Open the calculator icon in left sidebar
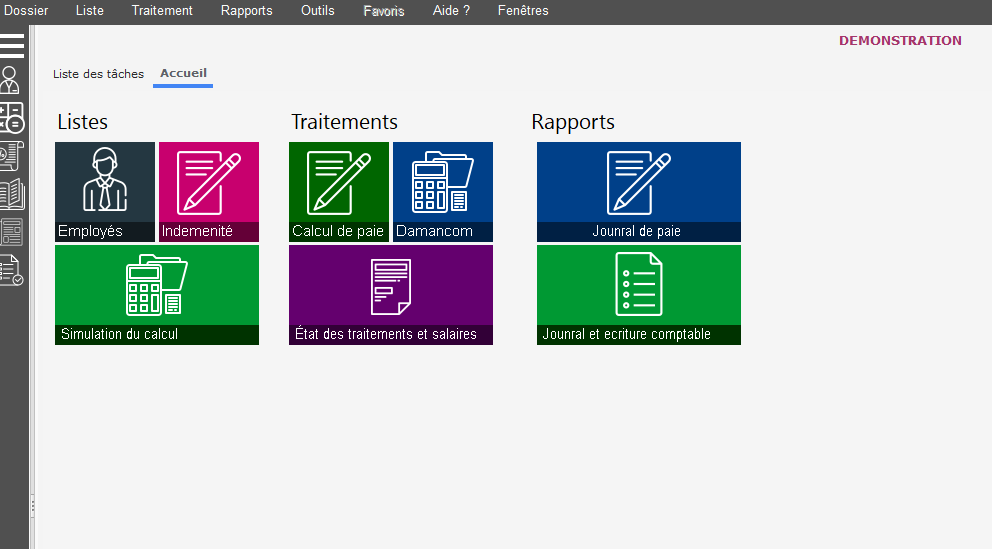Screen dimensions: 992x549 [x=11, y=117]
